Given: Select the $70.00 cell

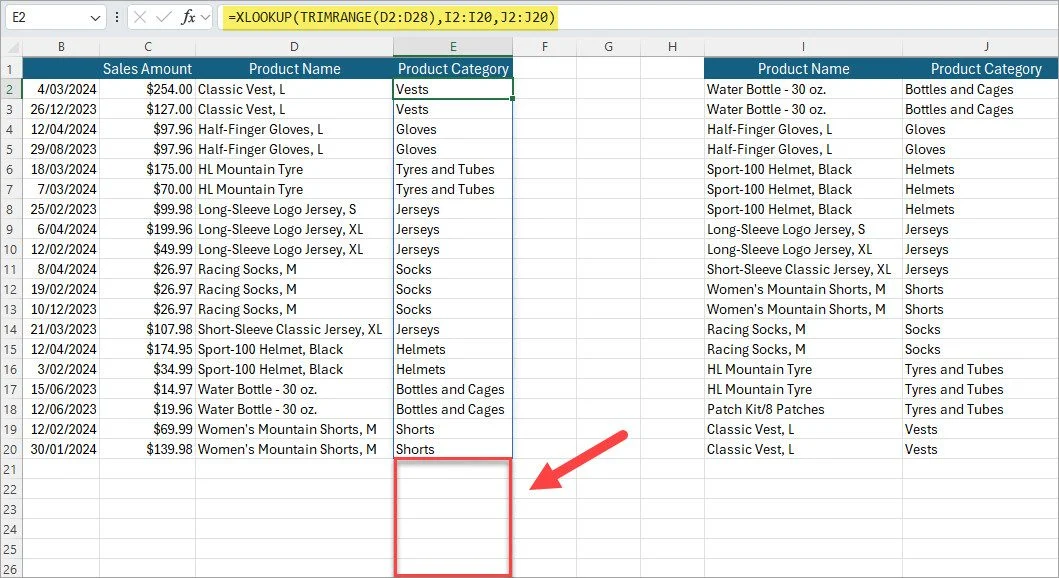Looking at the screenshot, I should (147, 189).
